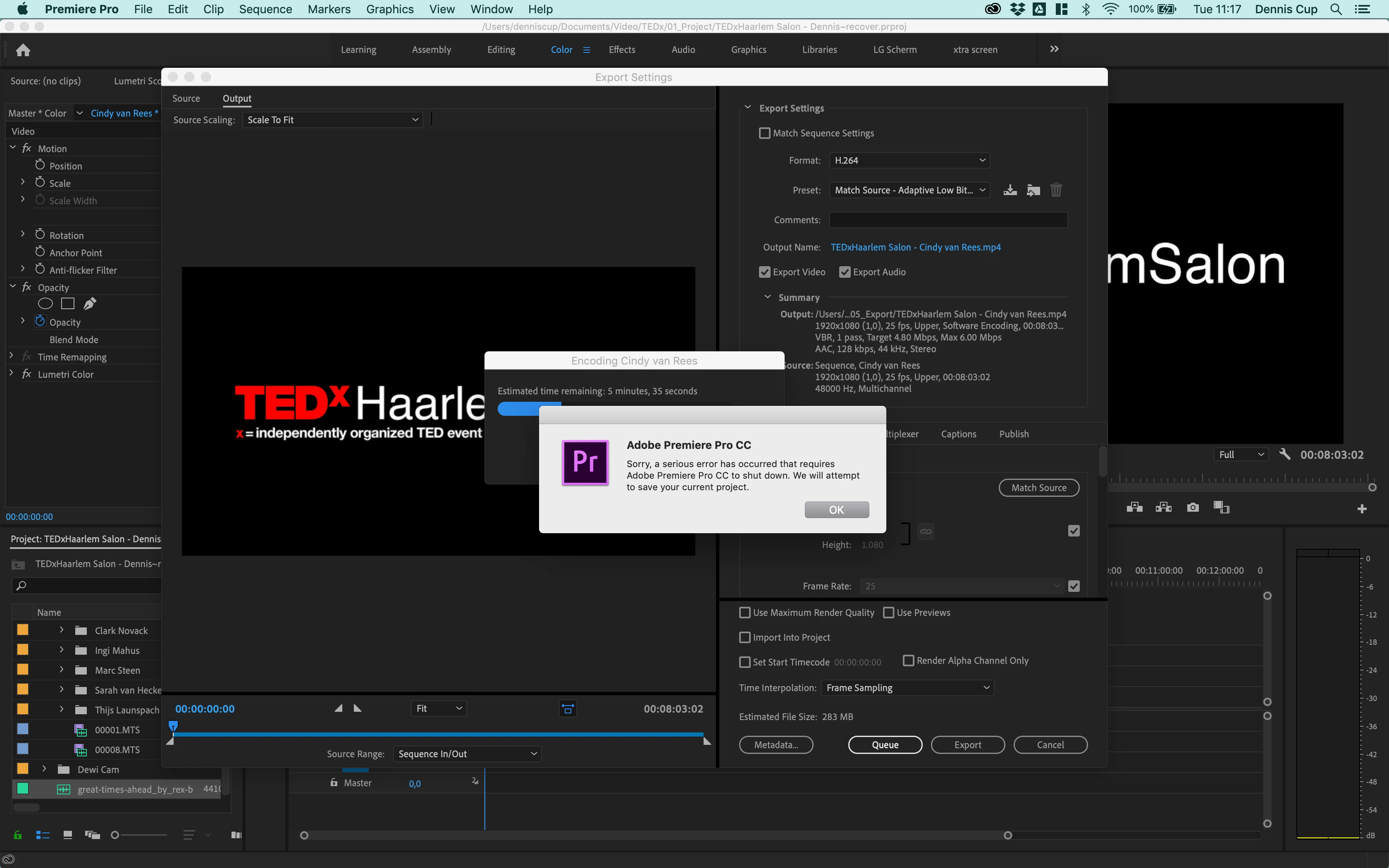
Task: Select the pen mask tool under Opacity
Action: [x=90, y=304]
